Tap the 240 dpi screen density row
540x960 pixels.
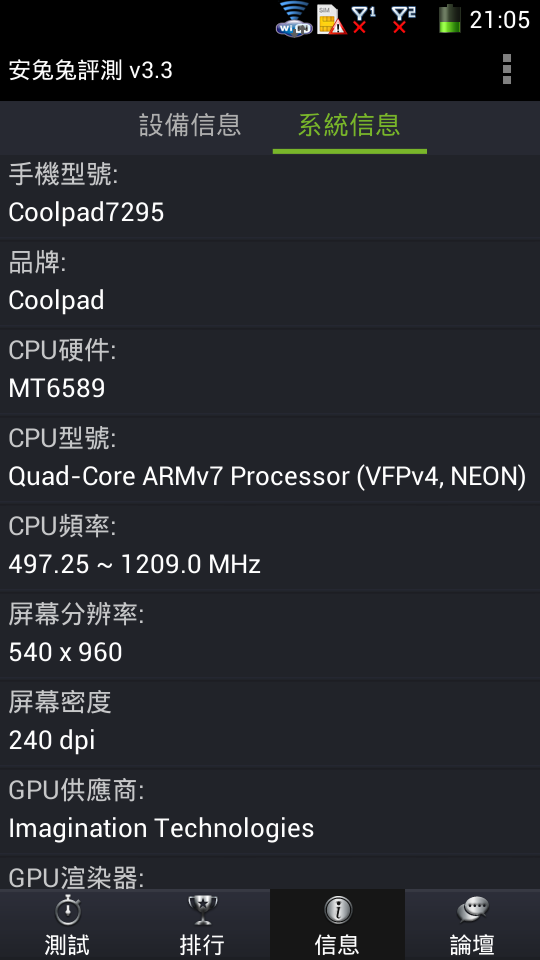click(x=270, y=722)
